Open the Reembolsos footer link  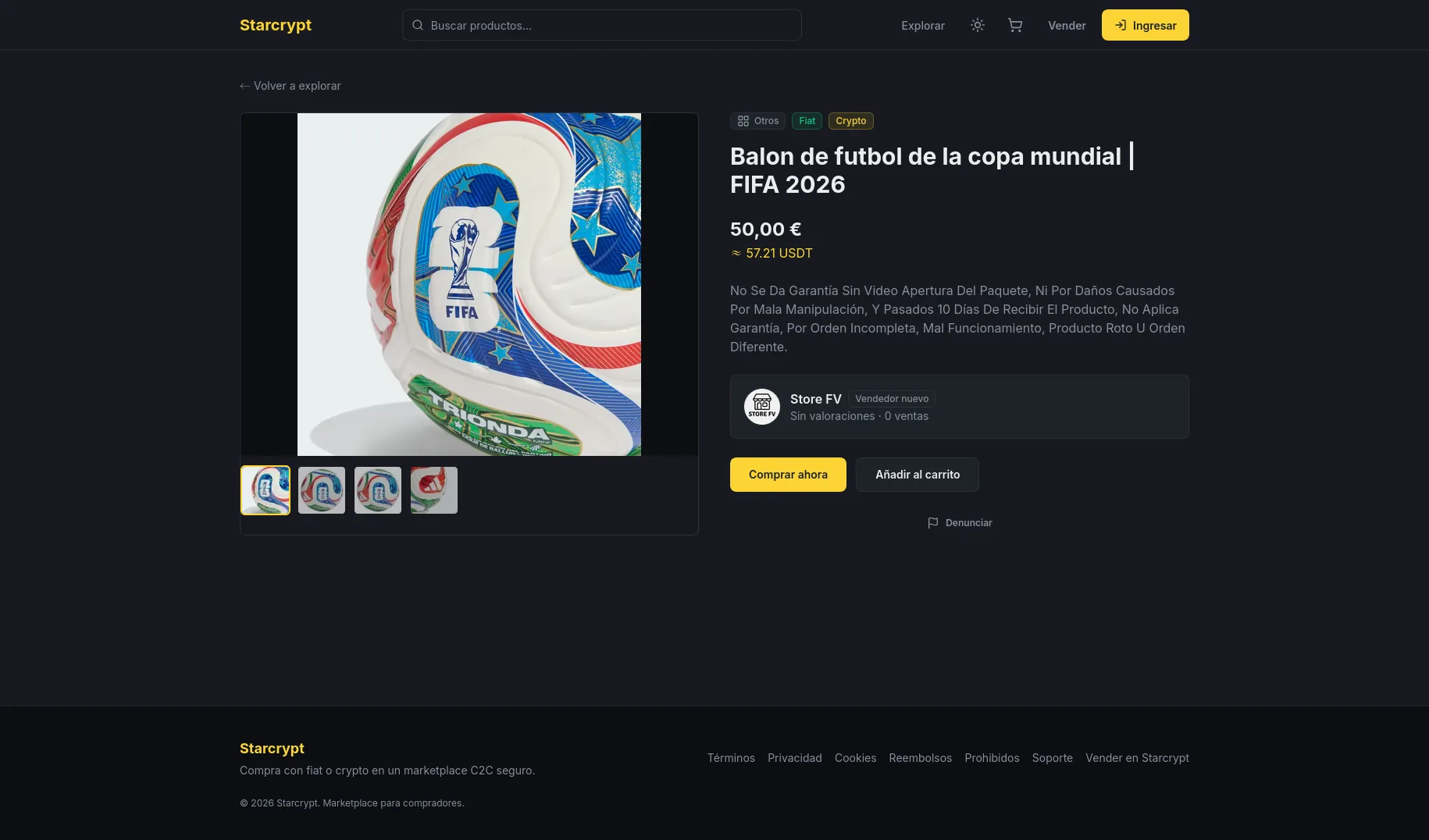[x=920, y=758]
